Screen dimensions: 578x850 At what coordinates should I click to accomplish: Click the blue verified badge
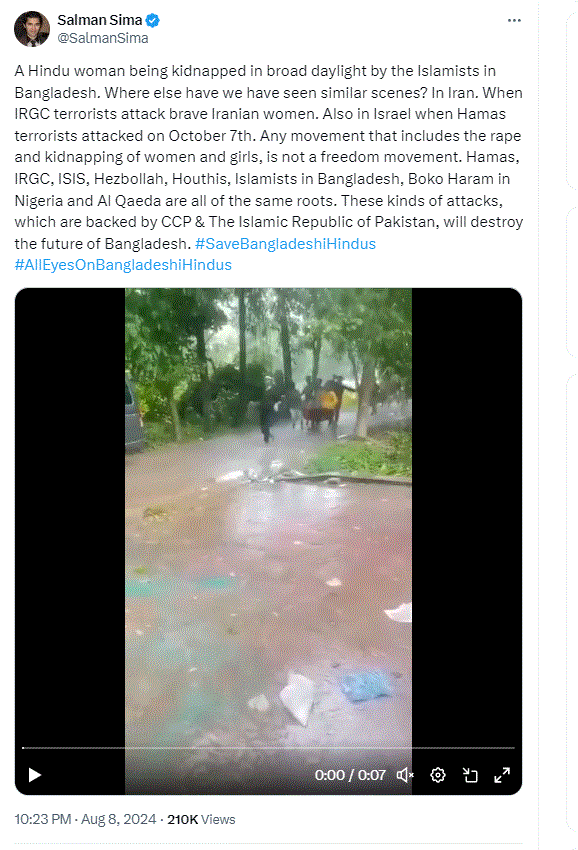[x=153, y=21]
